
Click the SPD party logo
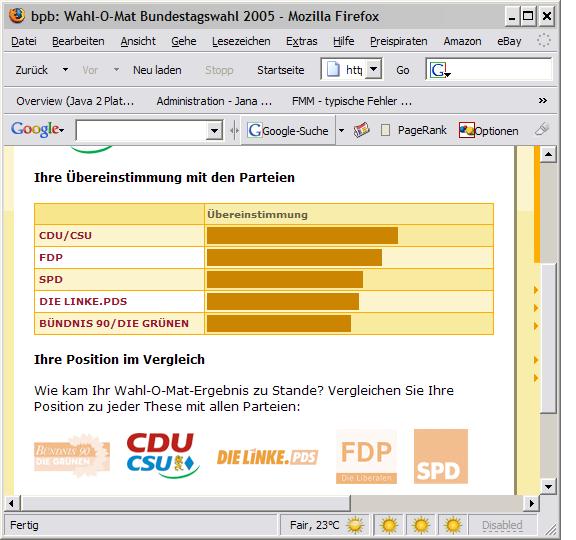(x=441, y=456)
